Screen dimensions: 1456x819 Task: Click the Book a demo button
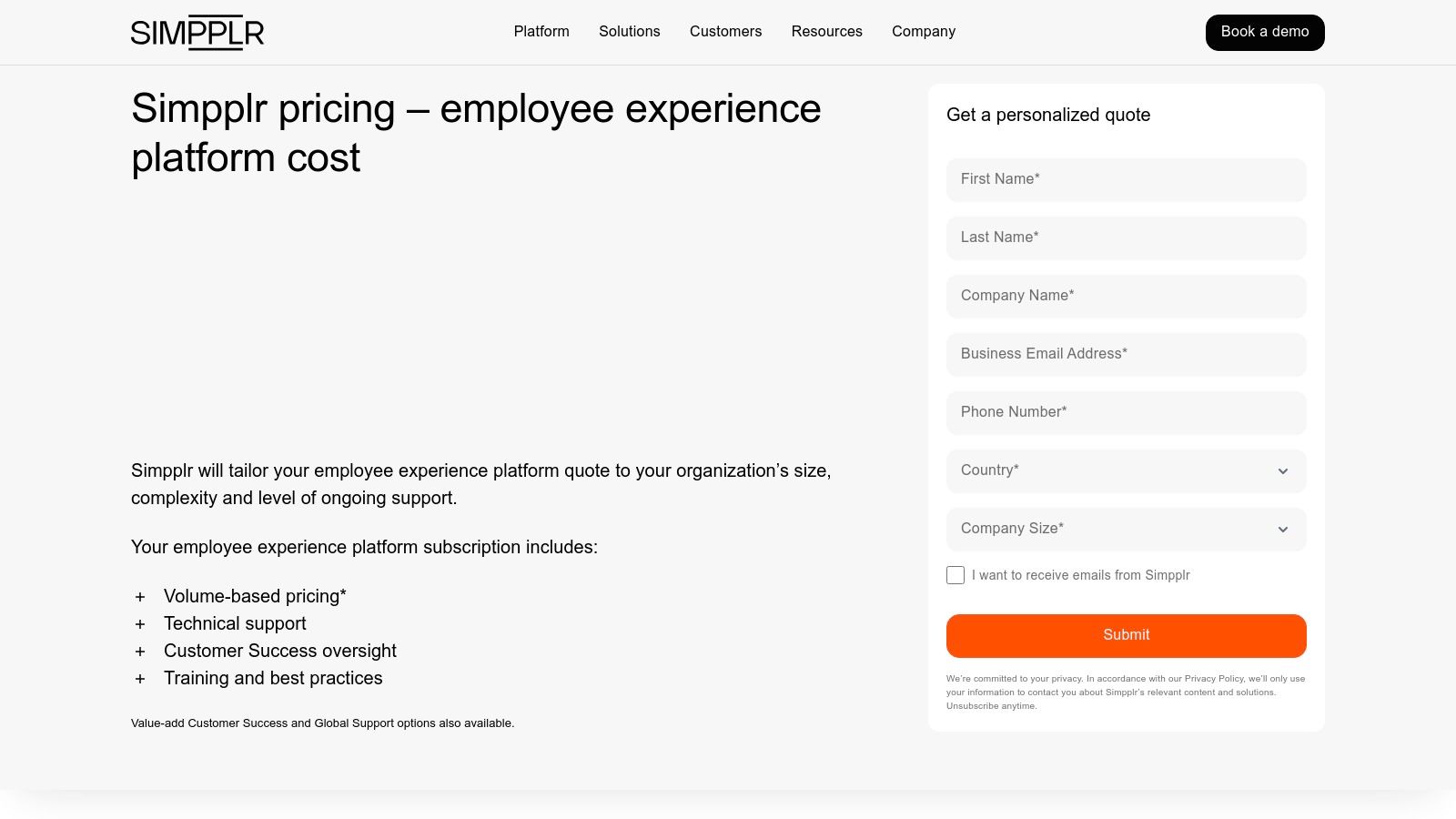1265,32
